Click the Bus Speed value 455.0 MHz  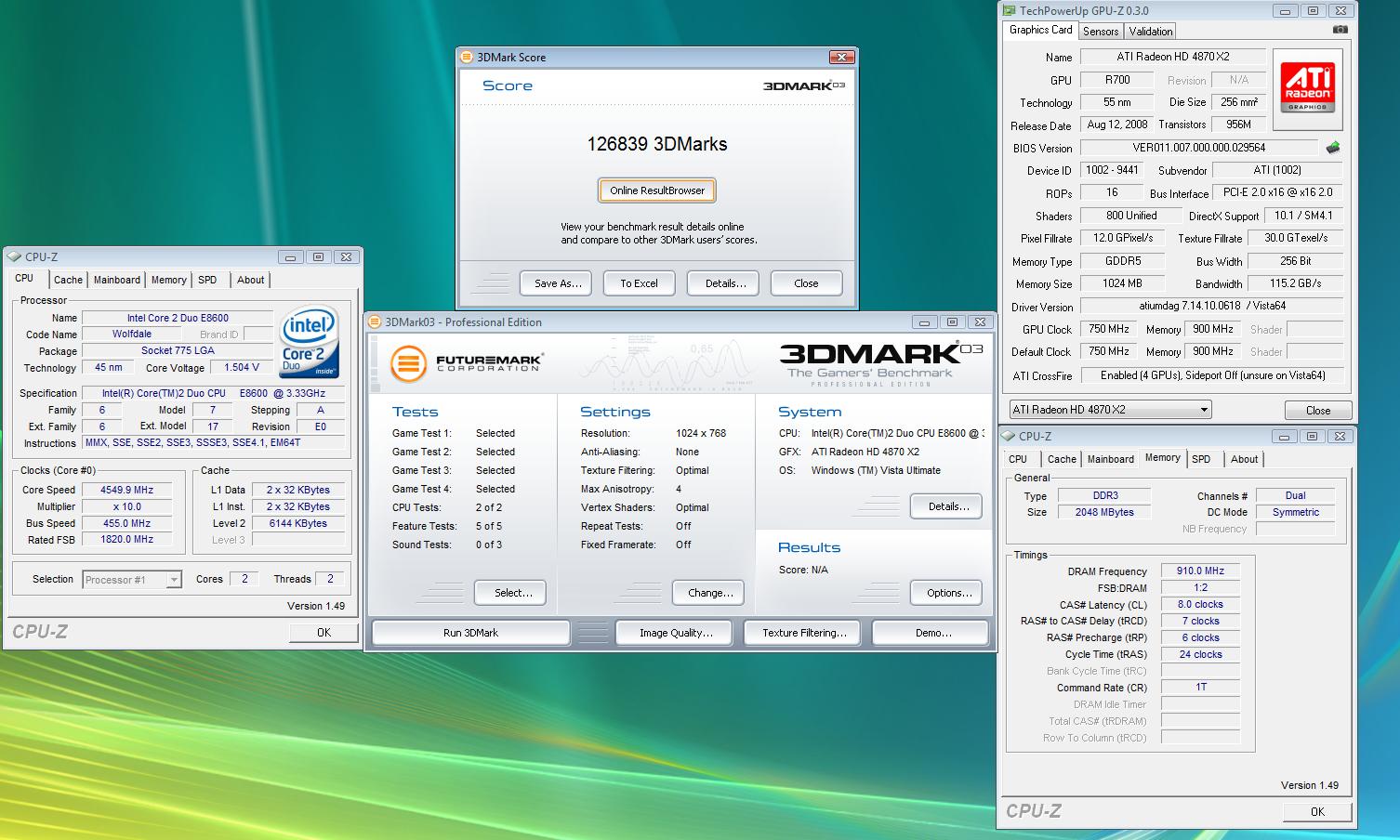pyautogui.click(x=127, y=523)
